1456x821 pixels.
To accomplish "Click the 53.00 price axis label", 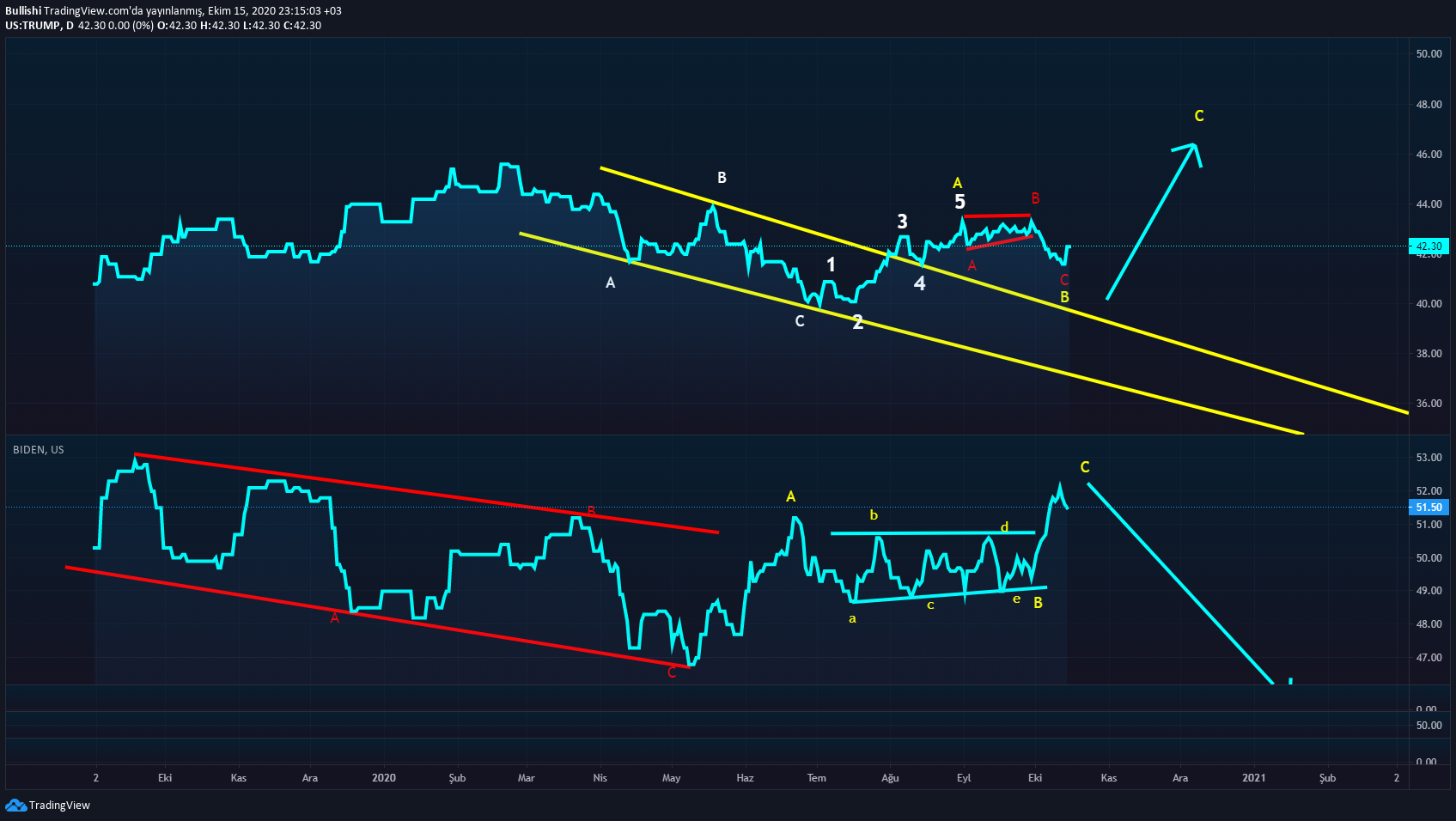I will 1429,458.
